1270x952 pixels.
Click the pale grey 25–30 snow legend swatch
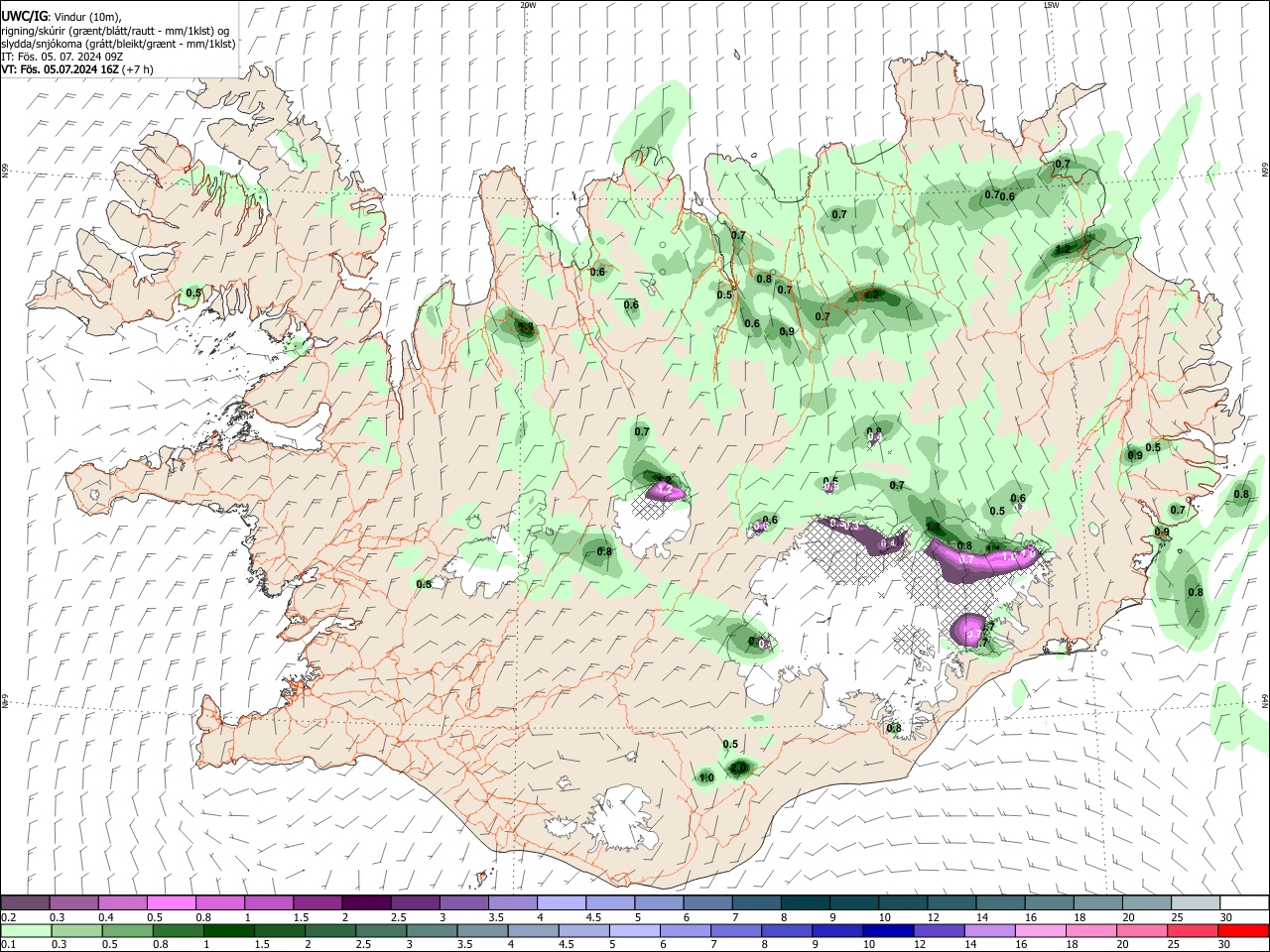pyautogui.click(x=1195, y=903)
